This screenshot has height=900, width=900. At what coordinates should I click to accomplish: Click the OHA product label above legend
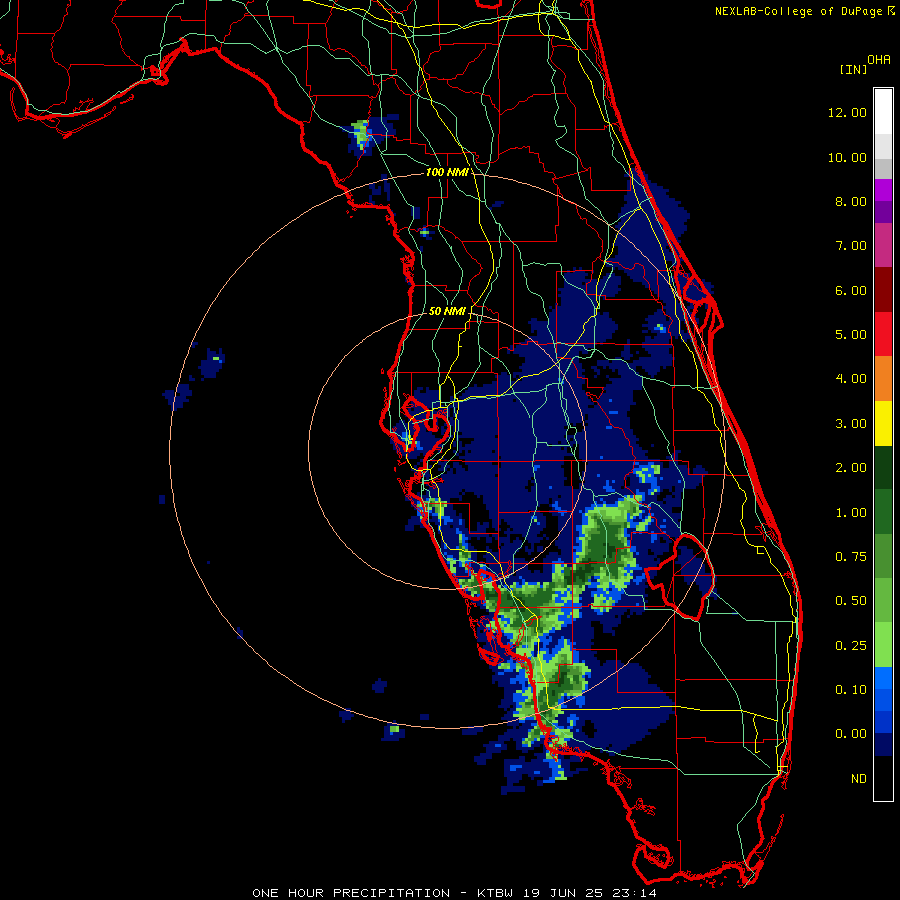tap(879, 60)
